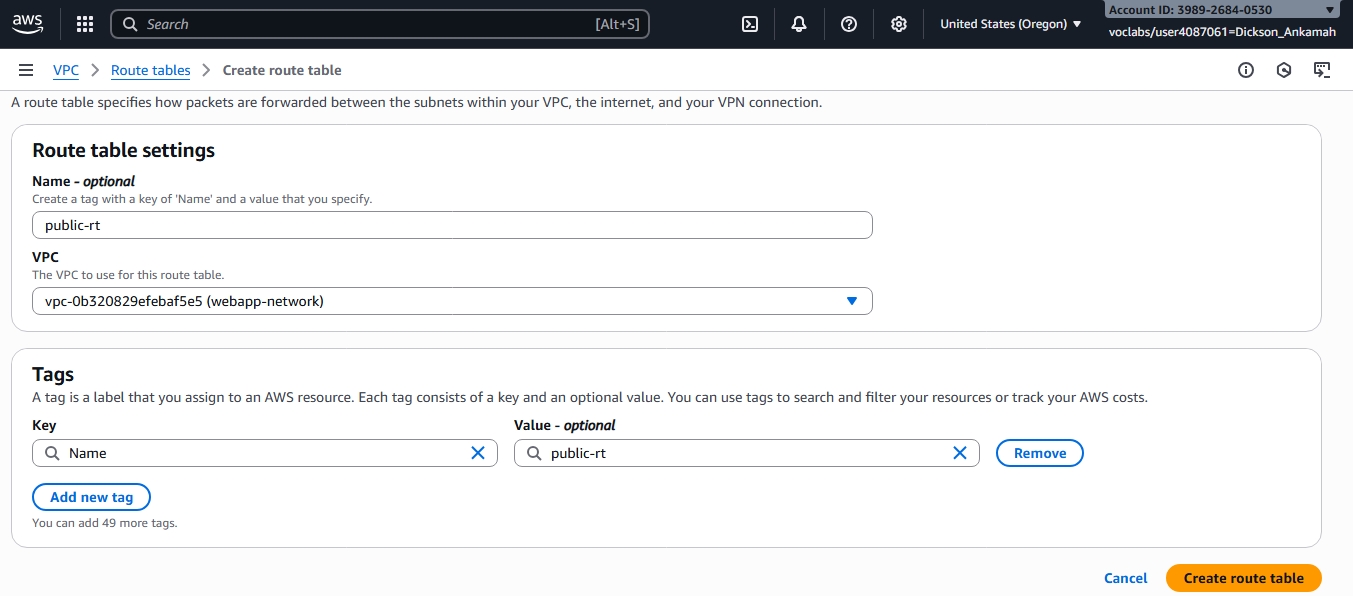Open the United States (Oregon) region selector
Screen dimensions: 1353x596
[1010, 24]
